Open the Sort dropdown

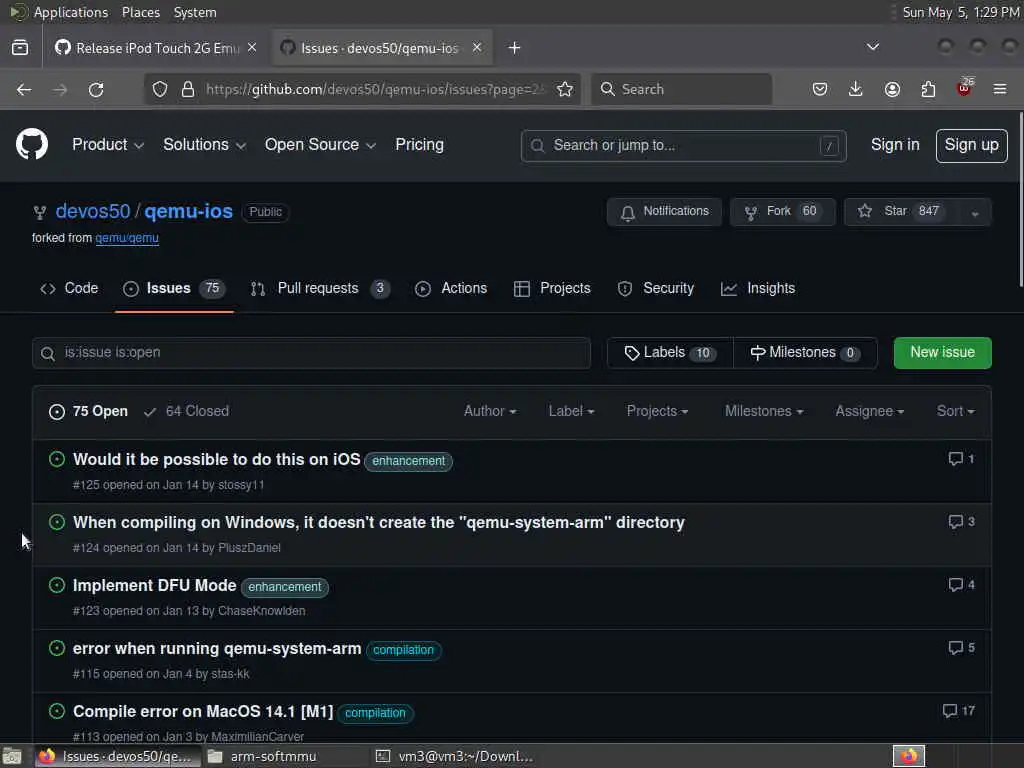955,411
